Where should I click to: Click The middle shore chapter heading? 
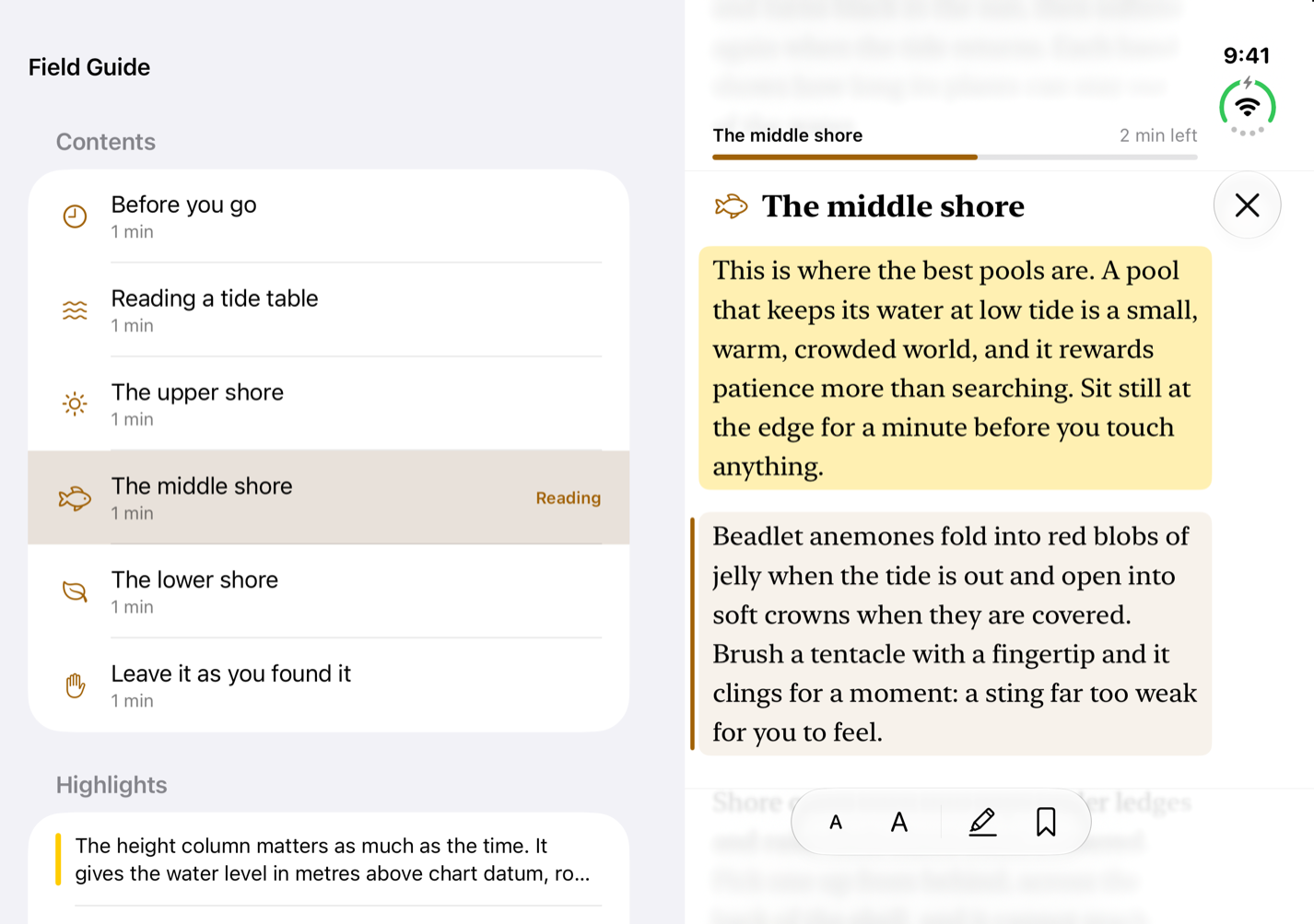point(893,206)
